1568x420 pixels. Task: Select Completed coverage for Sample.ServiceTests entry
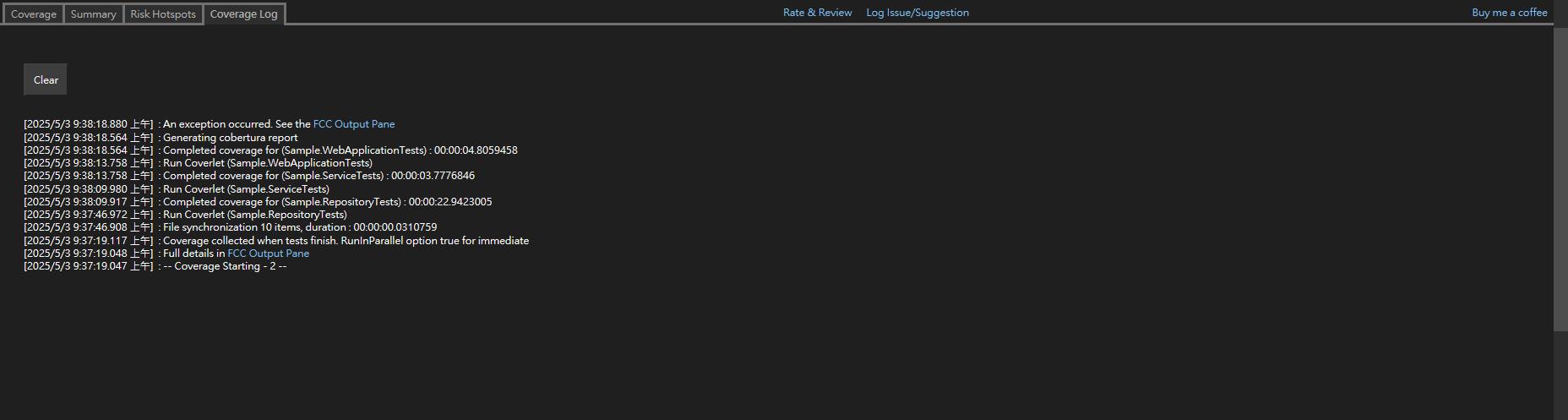pos(318,176)
